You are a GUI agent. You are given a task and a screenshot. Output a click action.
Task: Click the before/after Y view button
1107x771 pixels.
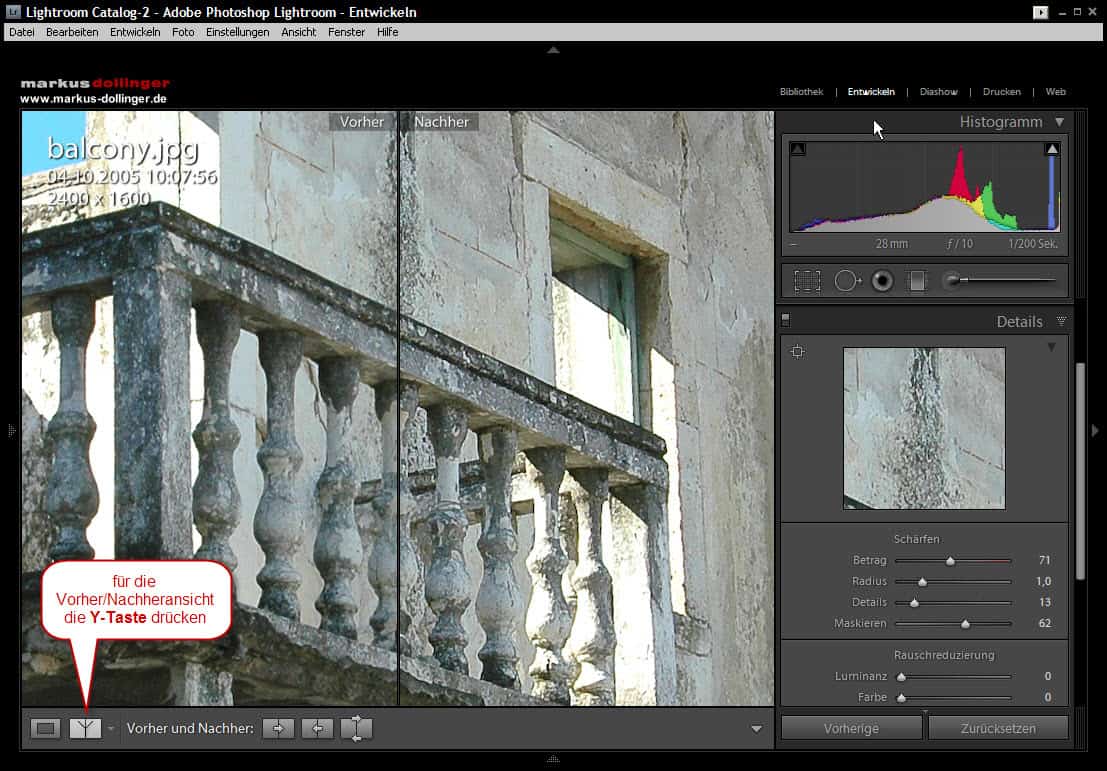click(x=86, y=729)
